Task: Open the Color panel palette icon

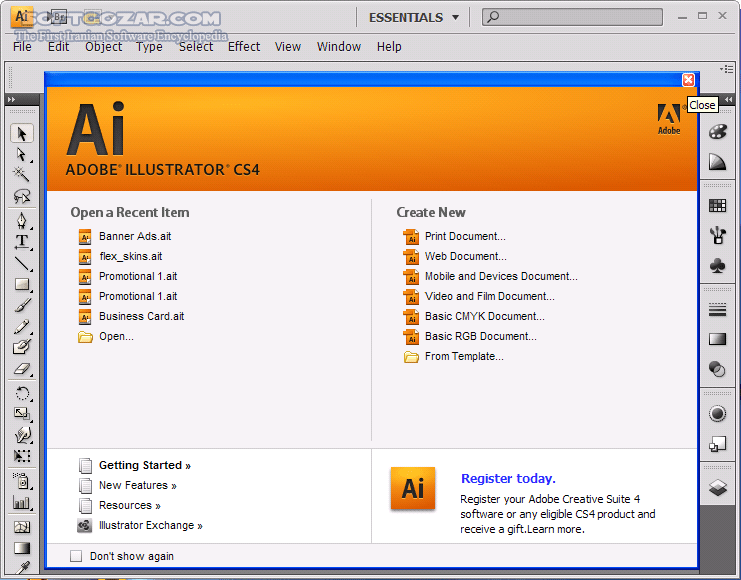Action: point(717,132)
